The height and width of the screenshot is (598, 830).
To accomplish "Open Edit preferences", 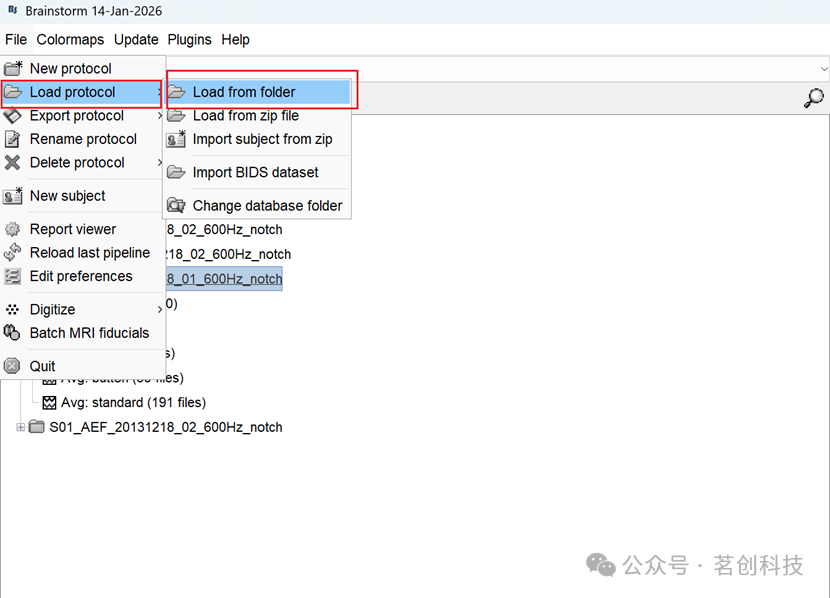I will pos(83,276).
